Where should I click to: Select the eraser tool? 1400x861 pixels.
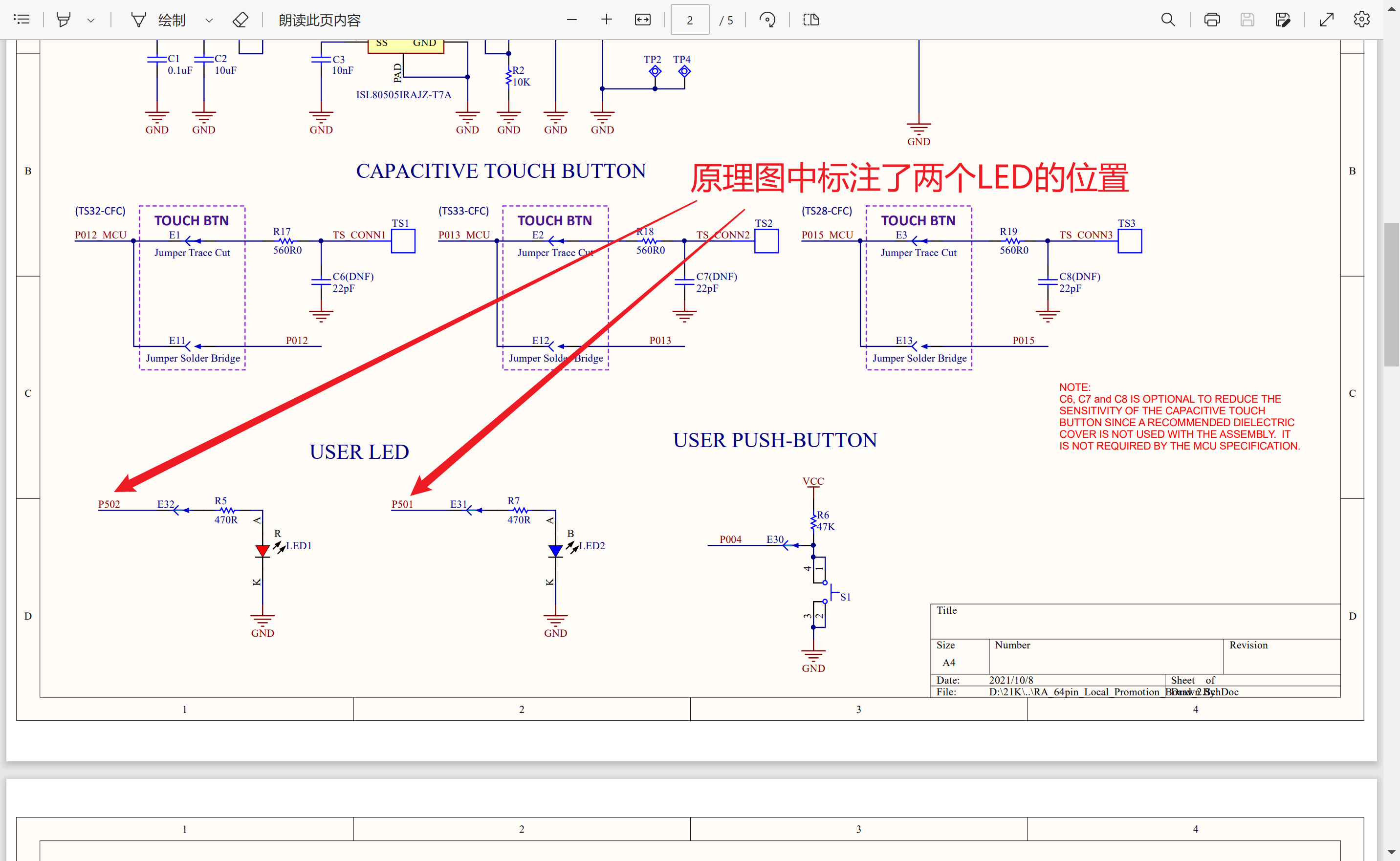click(240, 19)
